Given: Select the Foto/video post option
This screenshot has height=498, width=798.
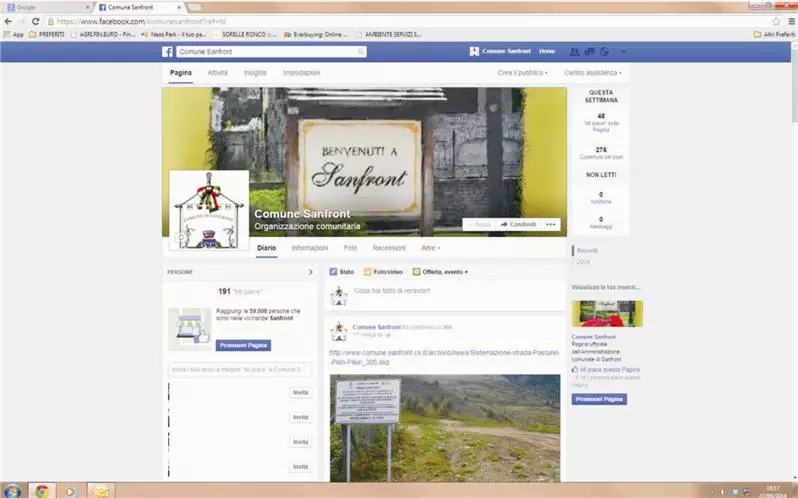Looking at the screenshot, I should [x=384, y=271].
